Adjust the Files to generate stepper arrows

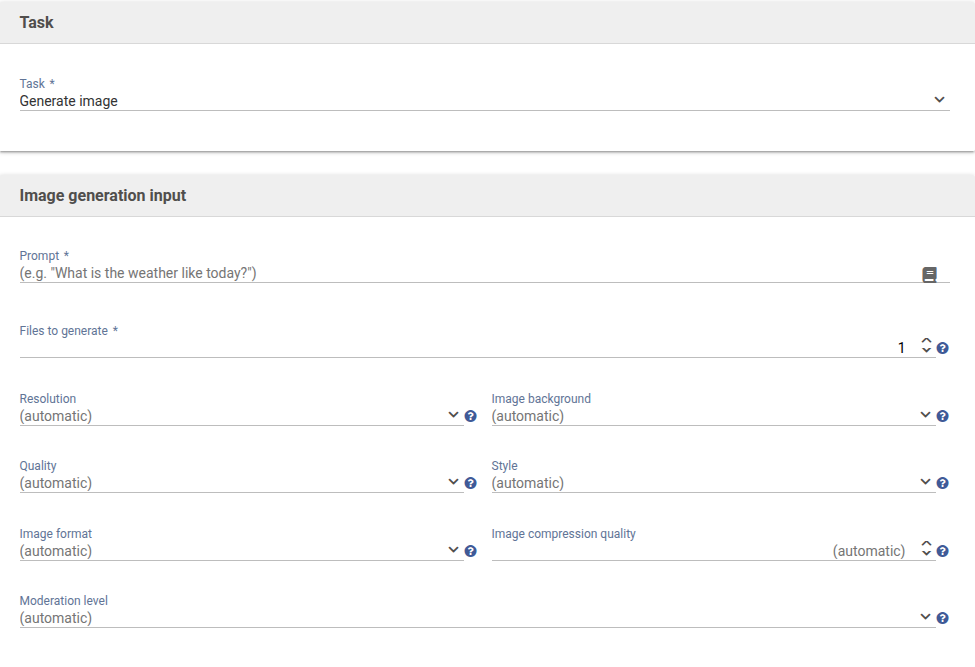[x=926, y=346]
